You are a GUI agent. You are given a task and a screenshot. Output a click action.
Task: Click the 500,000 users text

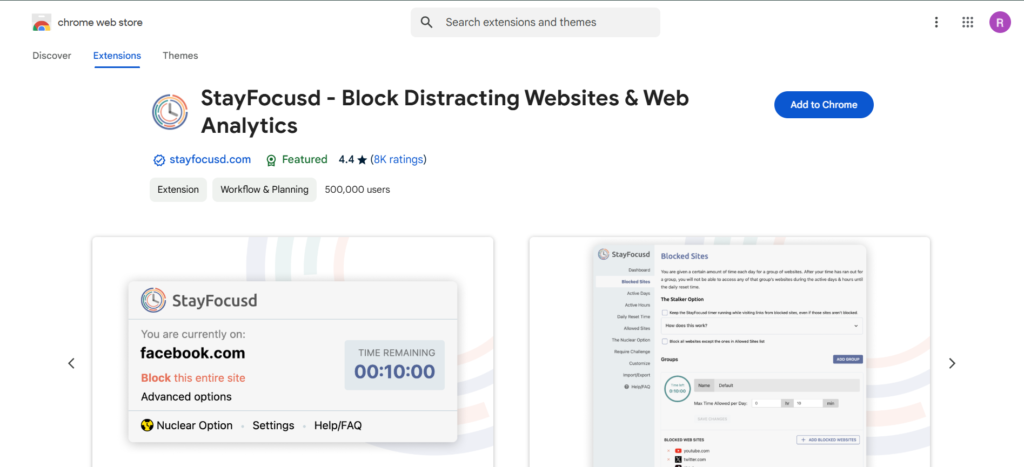[x=357, y=189]
